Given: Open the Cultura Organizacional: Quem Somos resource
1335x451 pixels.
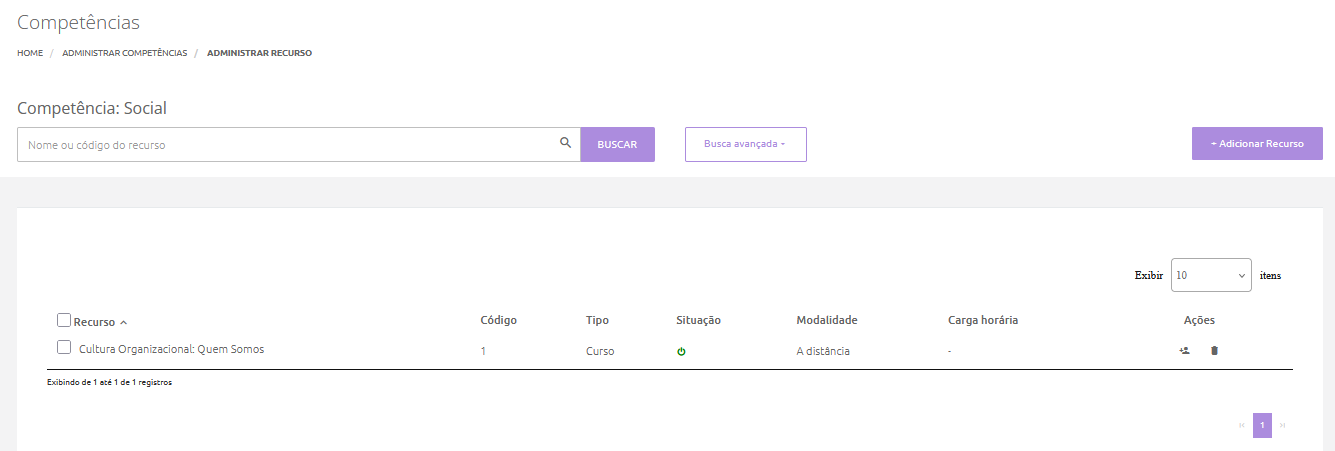Looking at the screenshot, I should coord(171,349).
